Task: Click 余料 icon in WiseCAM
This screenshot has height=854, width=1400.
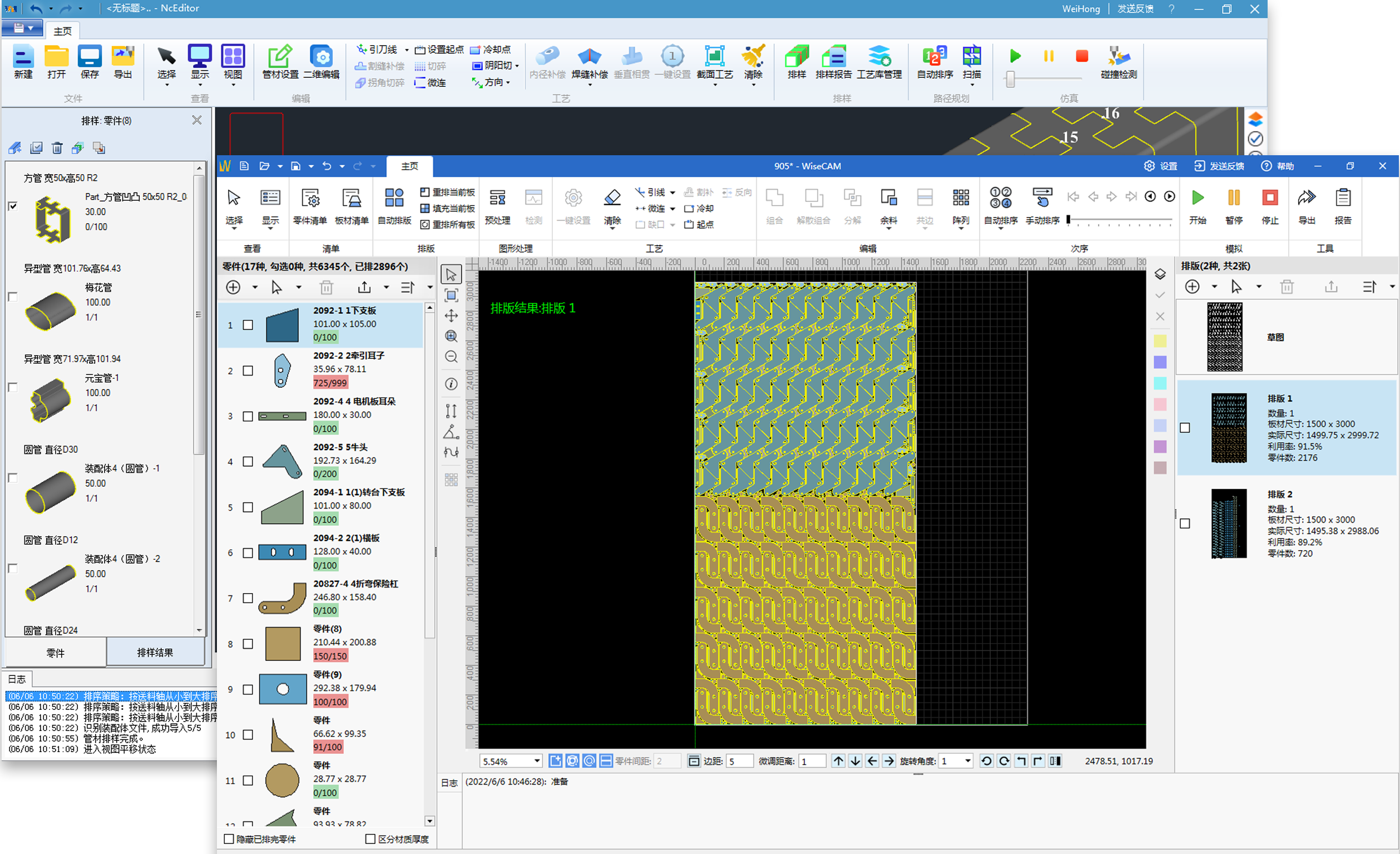Action: click(x=889, y=206)
